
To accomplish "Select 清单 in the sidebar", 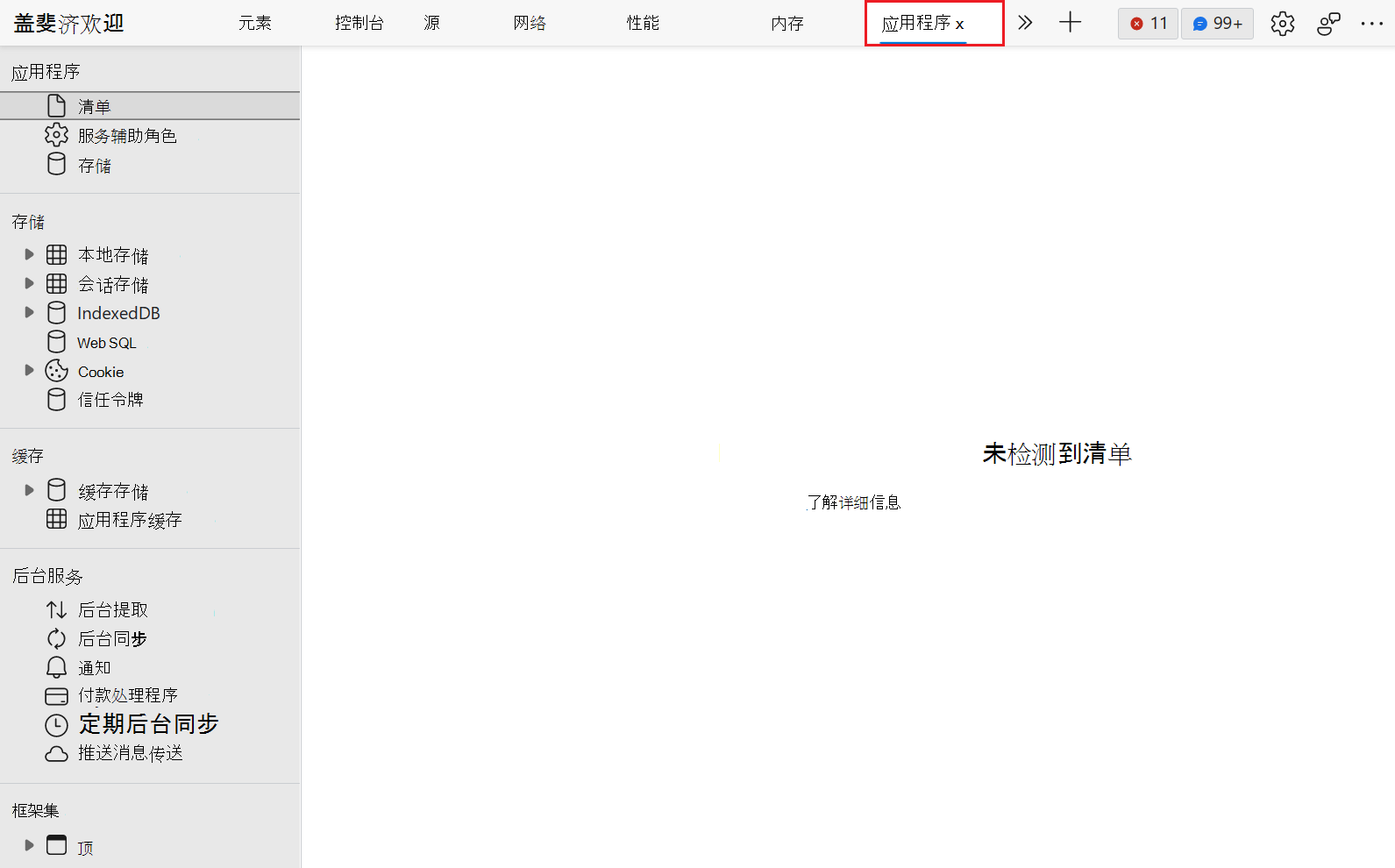I will (x=150, y=106).
